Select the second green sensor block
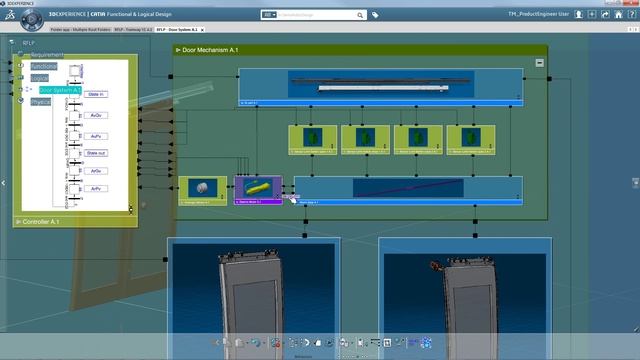Image resolution: width=640 pixels, height=360 pixels. point(365,140)
